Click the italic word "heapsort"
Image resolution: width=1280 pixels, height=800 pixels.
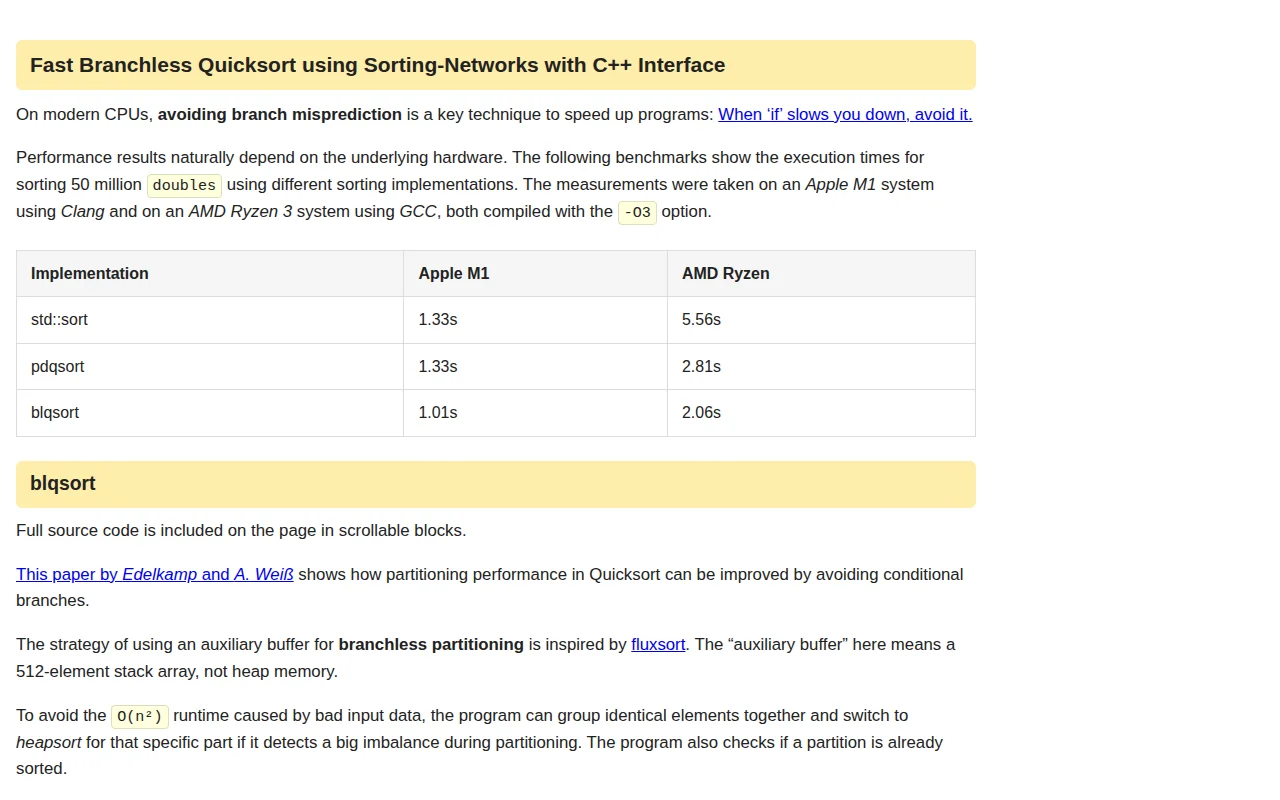[x=49, y=742]
